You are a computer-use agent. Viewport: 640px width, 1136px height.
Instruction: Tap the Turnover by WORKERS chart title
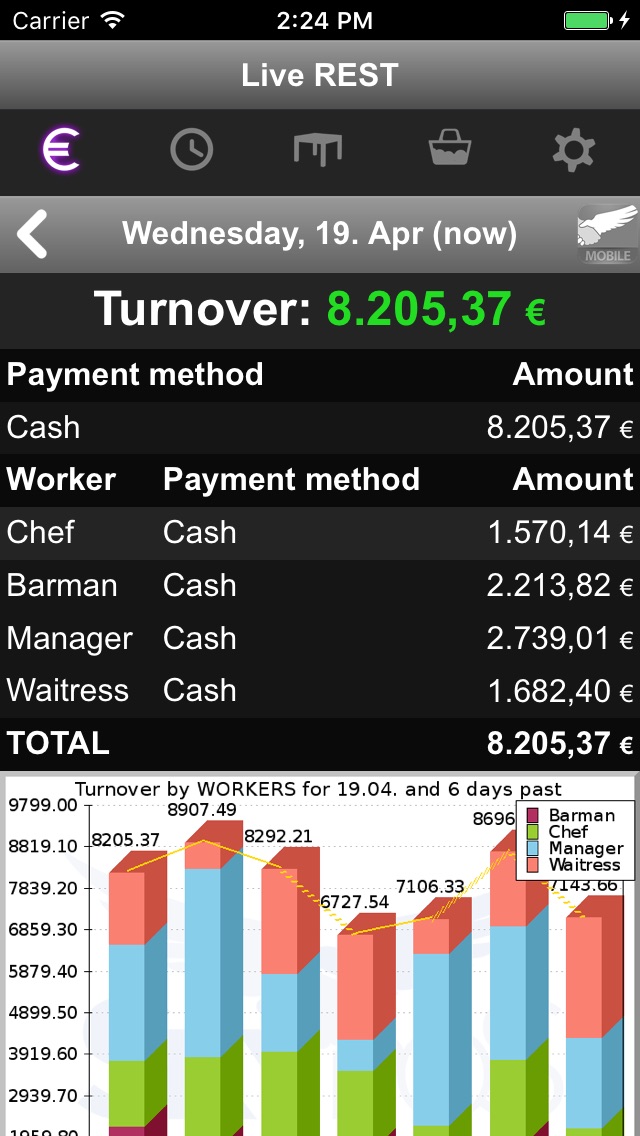point(319,790)
